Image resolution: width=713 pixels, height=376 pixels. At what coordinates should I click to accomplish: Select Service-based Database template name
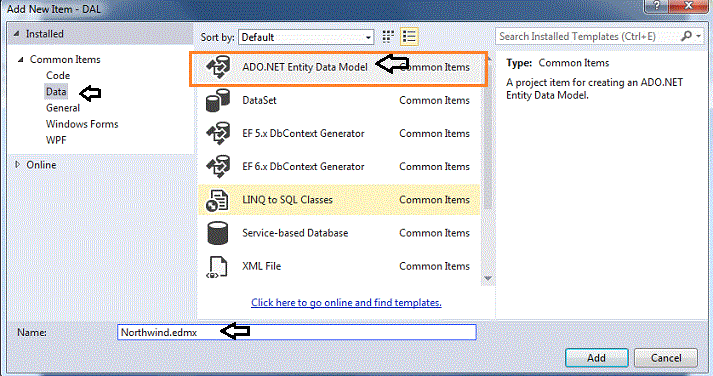click(x=295, y=233)
